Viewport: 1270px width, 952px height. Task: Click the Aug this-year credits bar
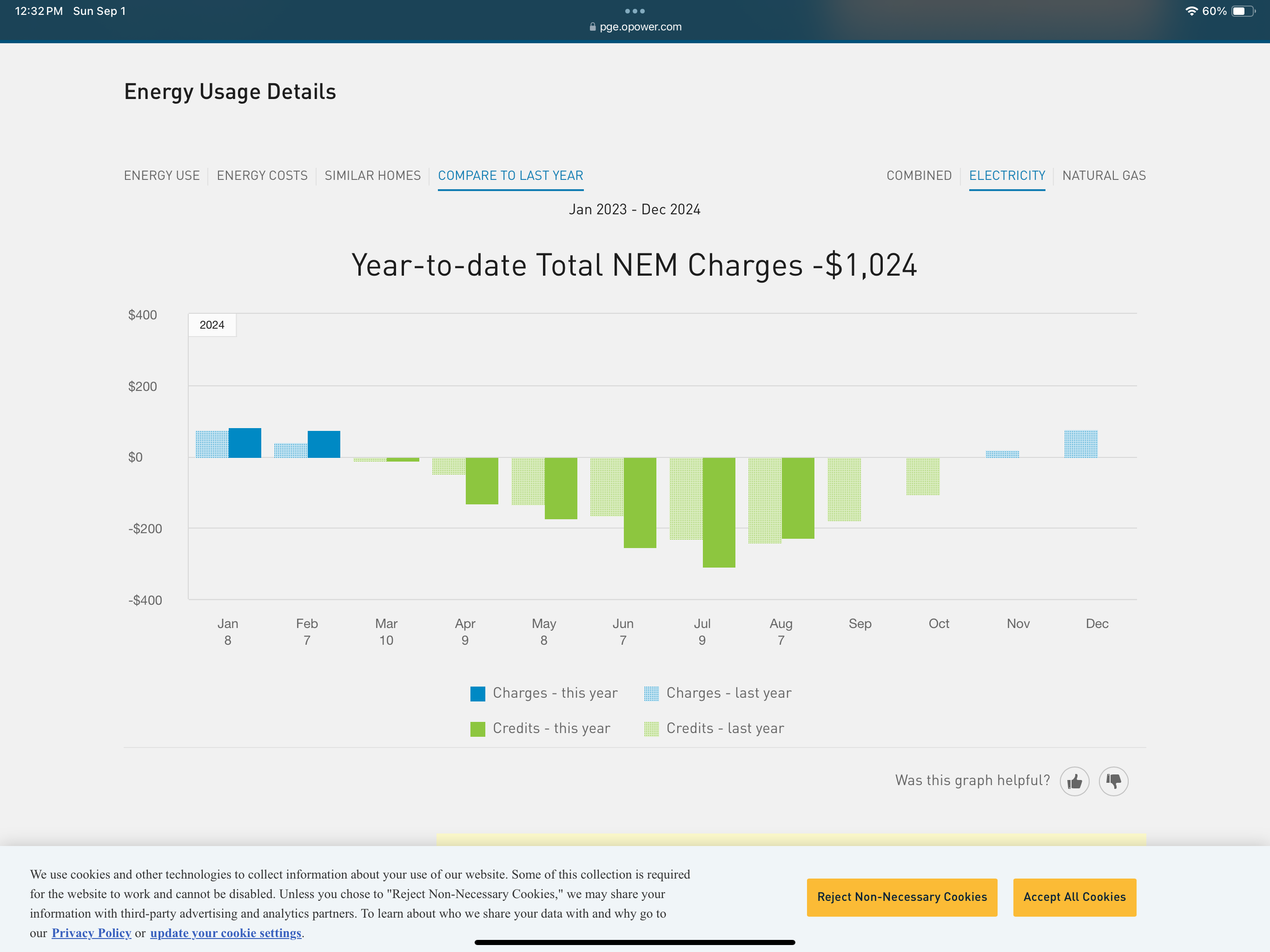pyautogui.click(x=798, y=498)
